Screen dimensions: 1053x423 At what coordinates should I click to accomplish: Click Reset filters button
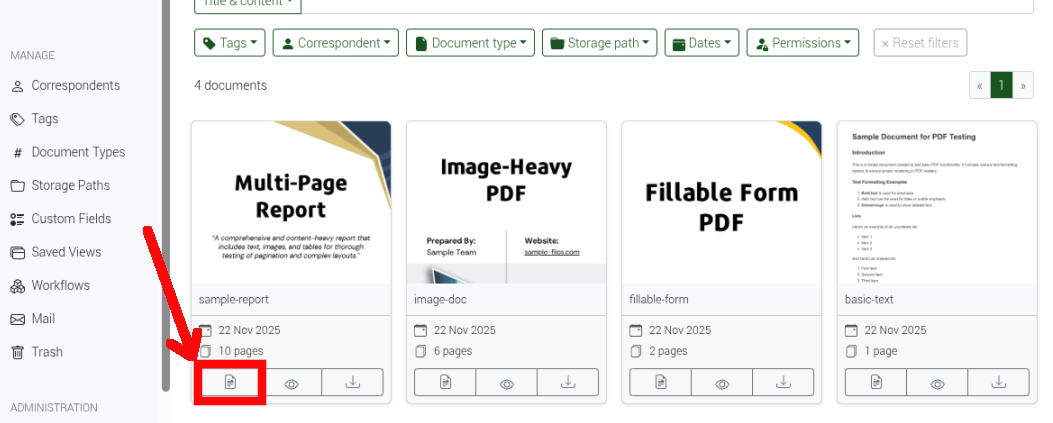920,43
